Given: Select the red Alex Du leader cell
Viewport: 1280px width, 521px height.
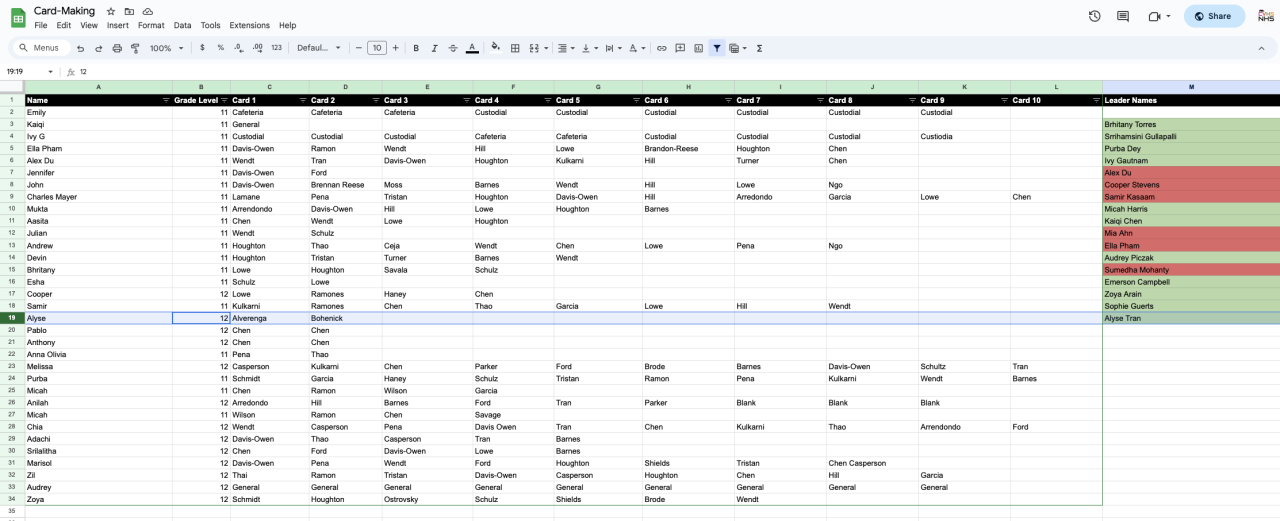Looking at the screenshot, I should (x=1191, y=173).
